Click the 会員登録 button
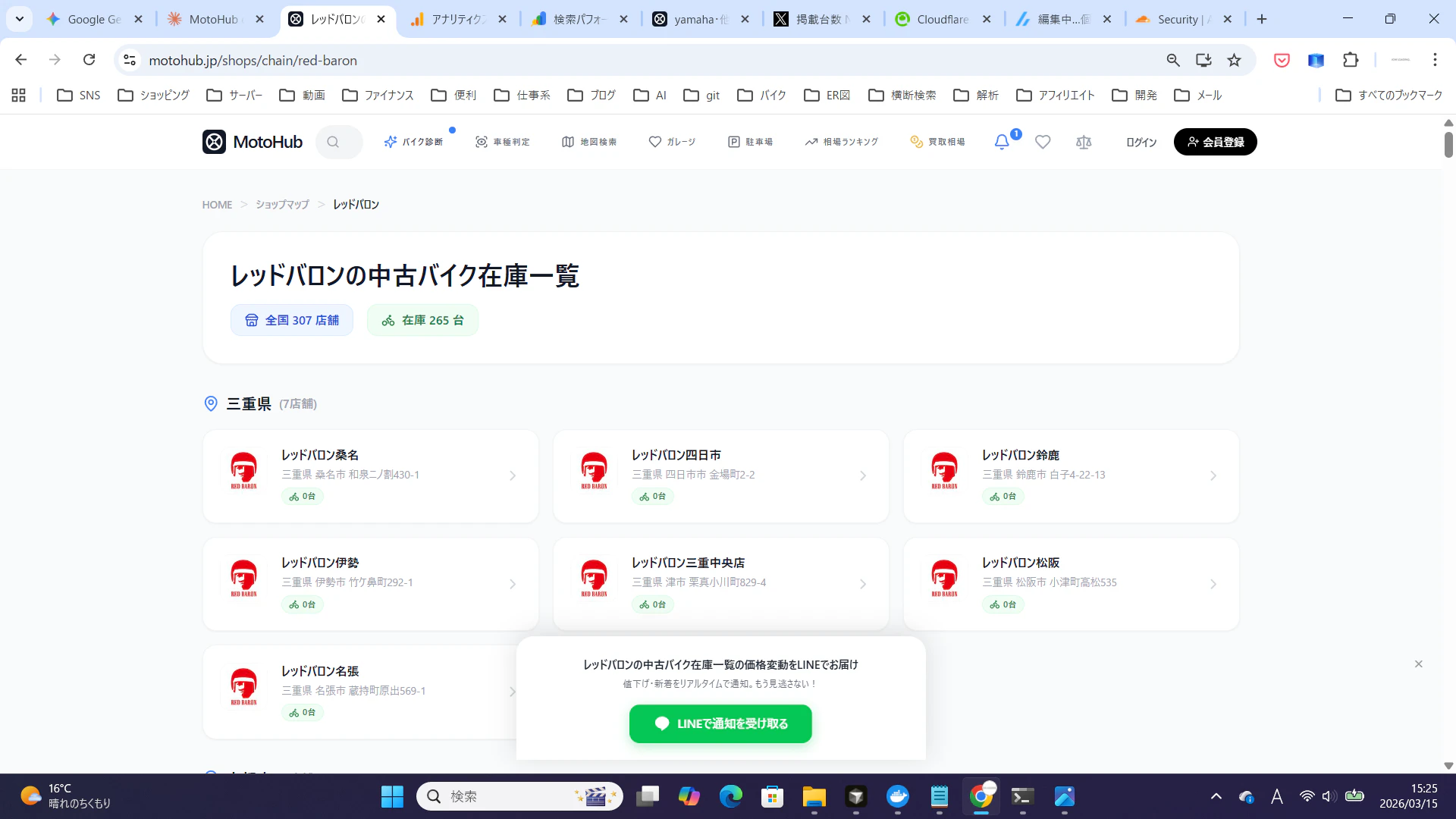Viewport: 1456px width, 819px height. [1215, 142]
